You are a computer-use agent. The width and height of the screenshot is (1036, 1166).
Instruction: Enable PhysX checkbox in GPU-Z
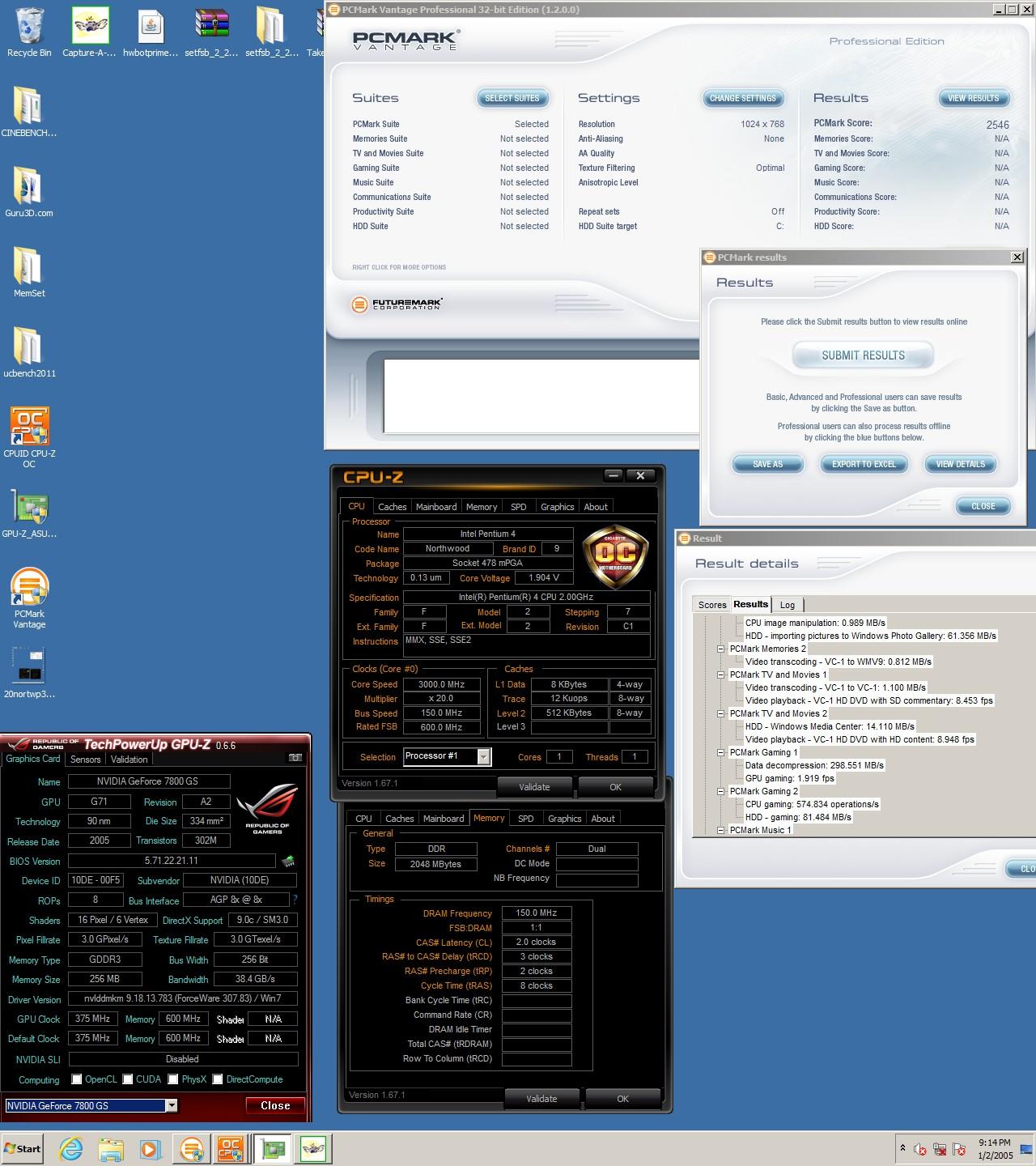click(173, 1079)
